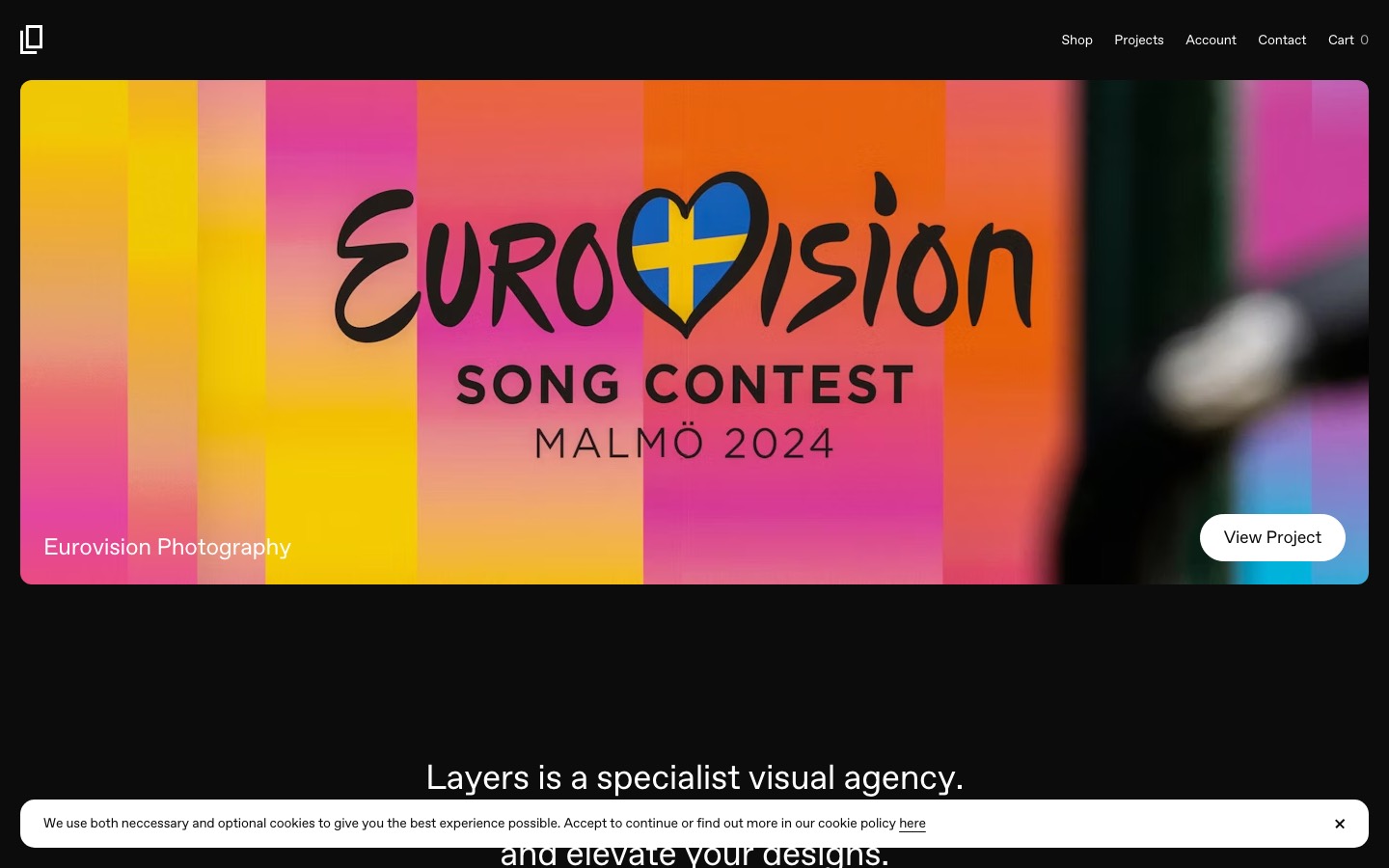Open the Eurovision Photography title link

167,547
